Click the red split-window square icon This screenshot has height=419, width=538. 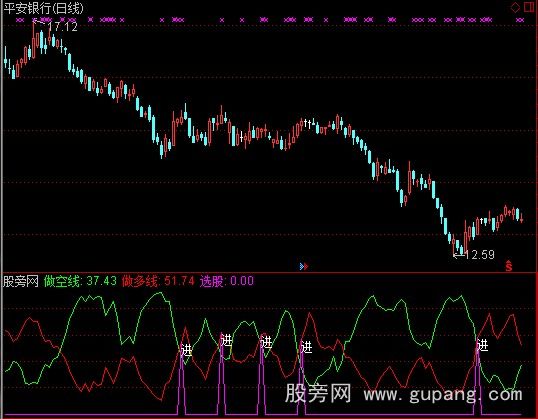pos(529,8)
